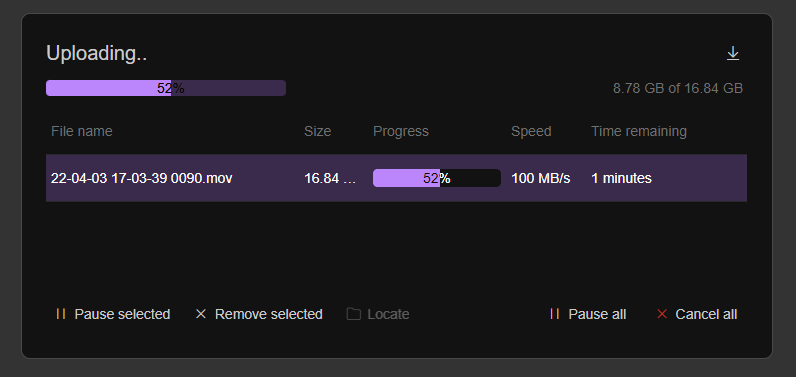Click the folder icon beside Locate
The image size is (796, 377).
coord(354,314)
